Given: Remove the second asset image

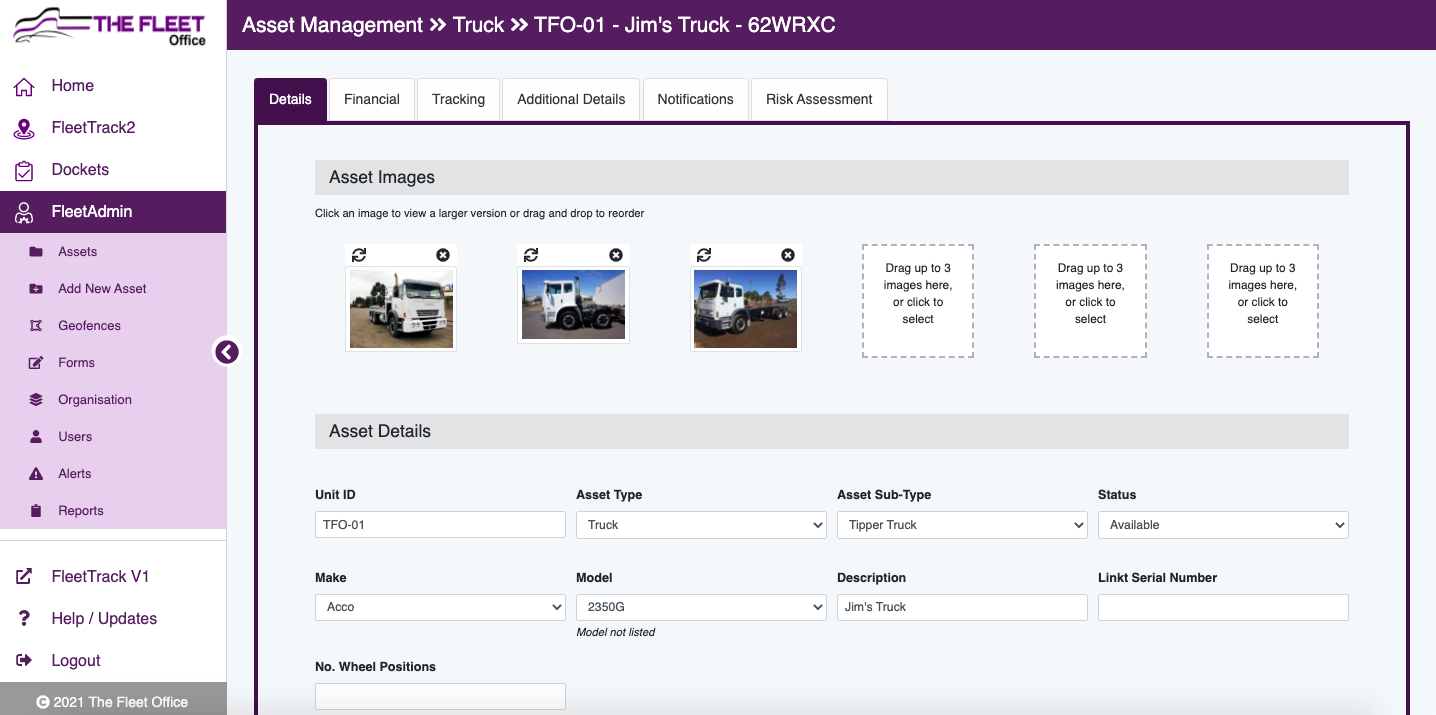Looking at the screenshot, I should (616, 255).
